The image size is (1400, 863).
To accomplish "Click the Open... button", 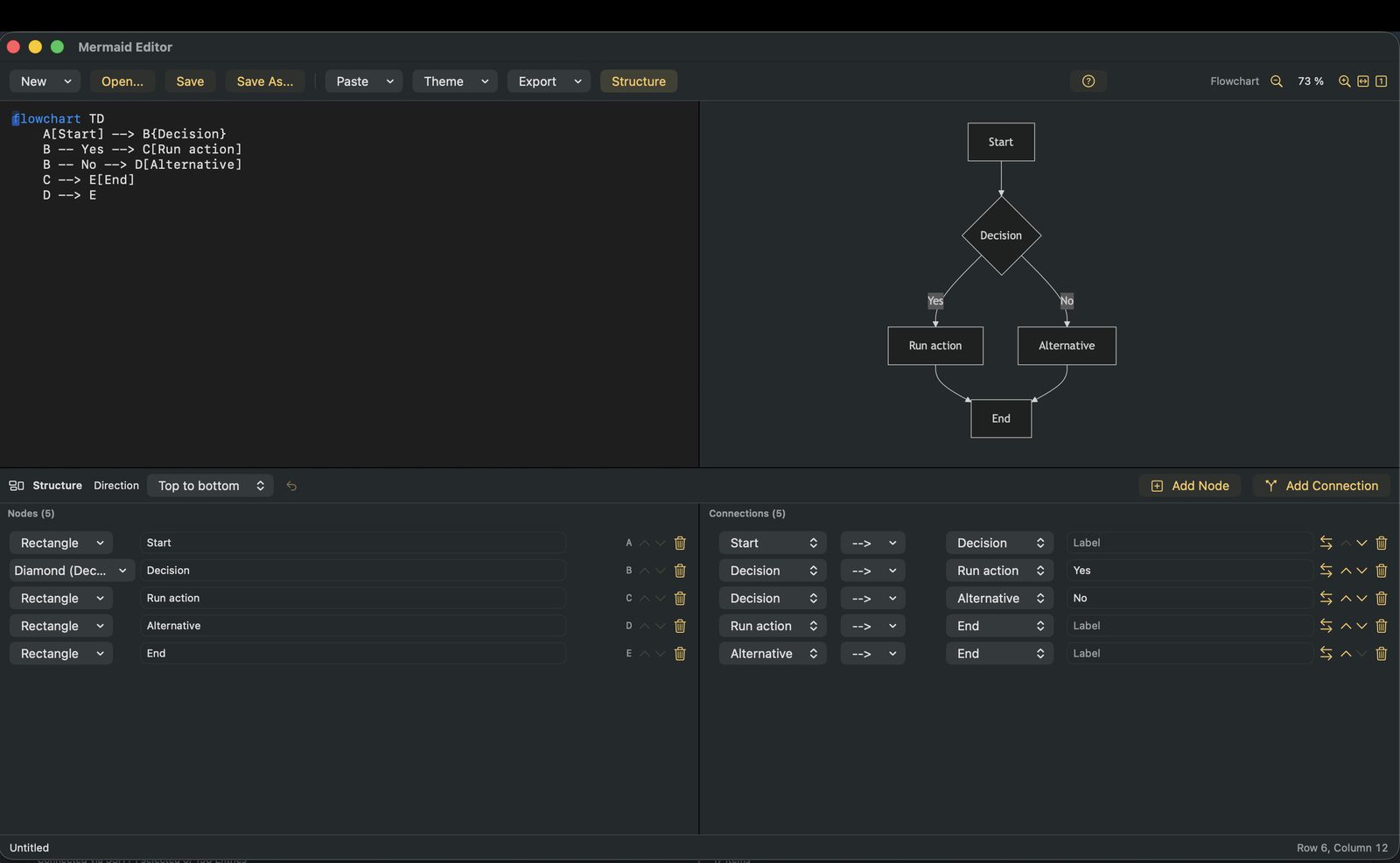I will pos(122,81).
